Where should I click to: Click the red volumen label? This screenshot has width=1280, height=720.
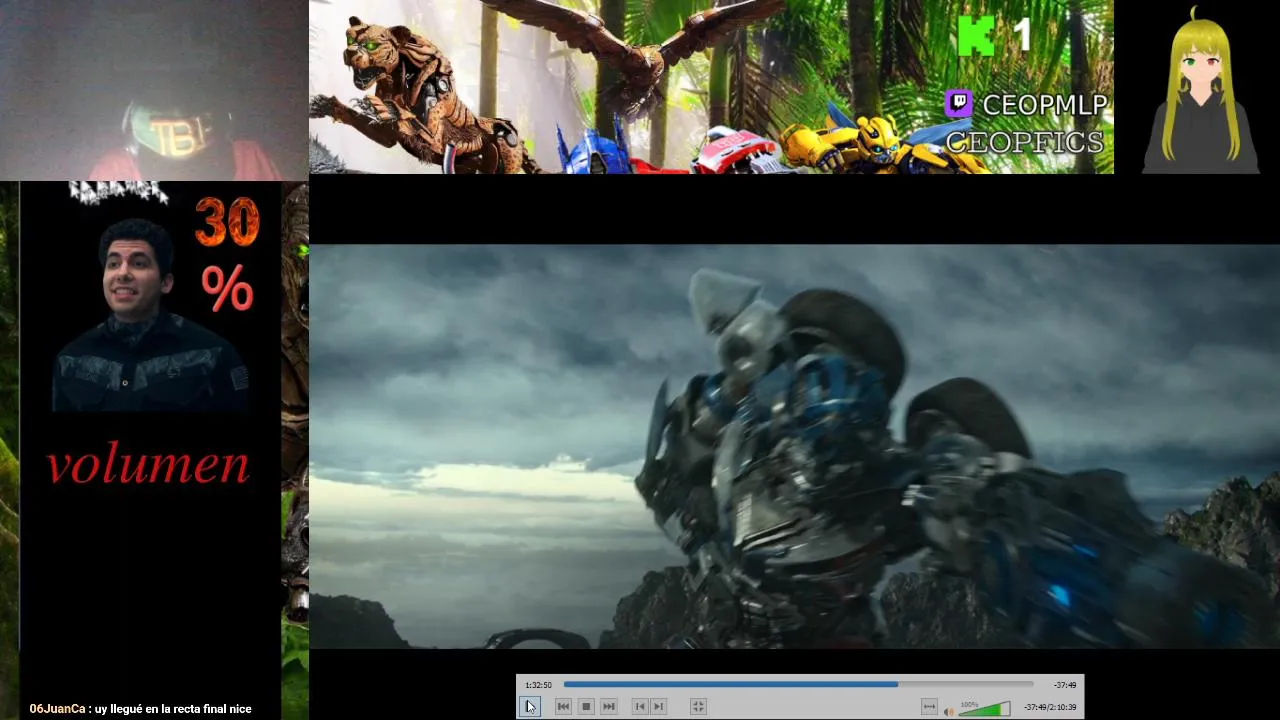click(148, 464)
